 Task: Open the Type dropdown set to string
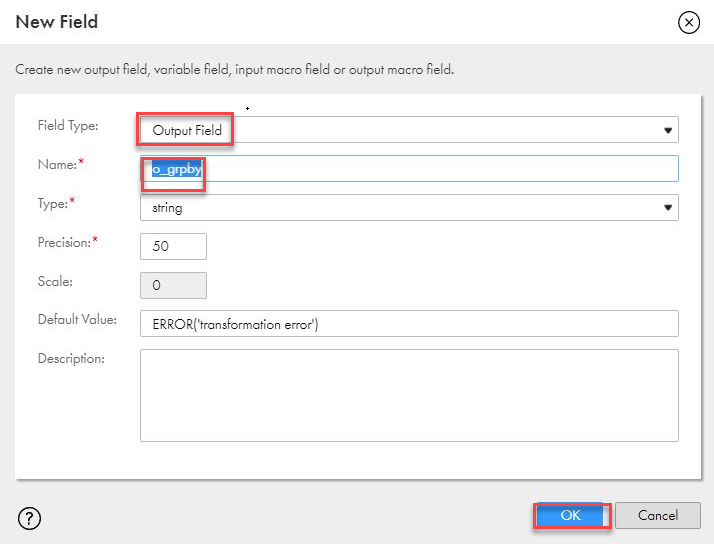[400, 208]
